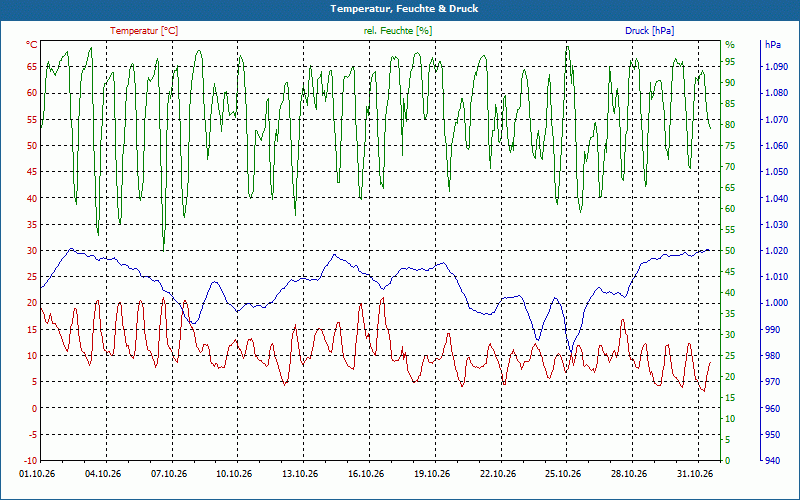Screen dimensions: 800x500
Task: Select the 16.10.26 date axis label
Action: [366, 474]
